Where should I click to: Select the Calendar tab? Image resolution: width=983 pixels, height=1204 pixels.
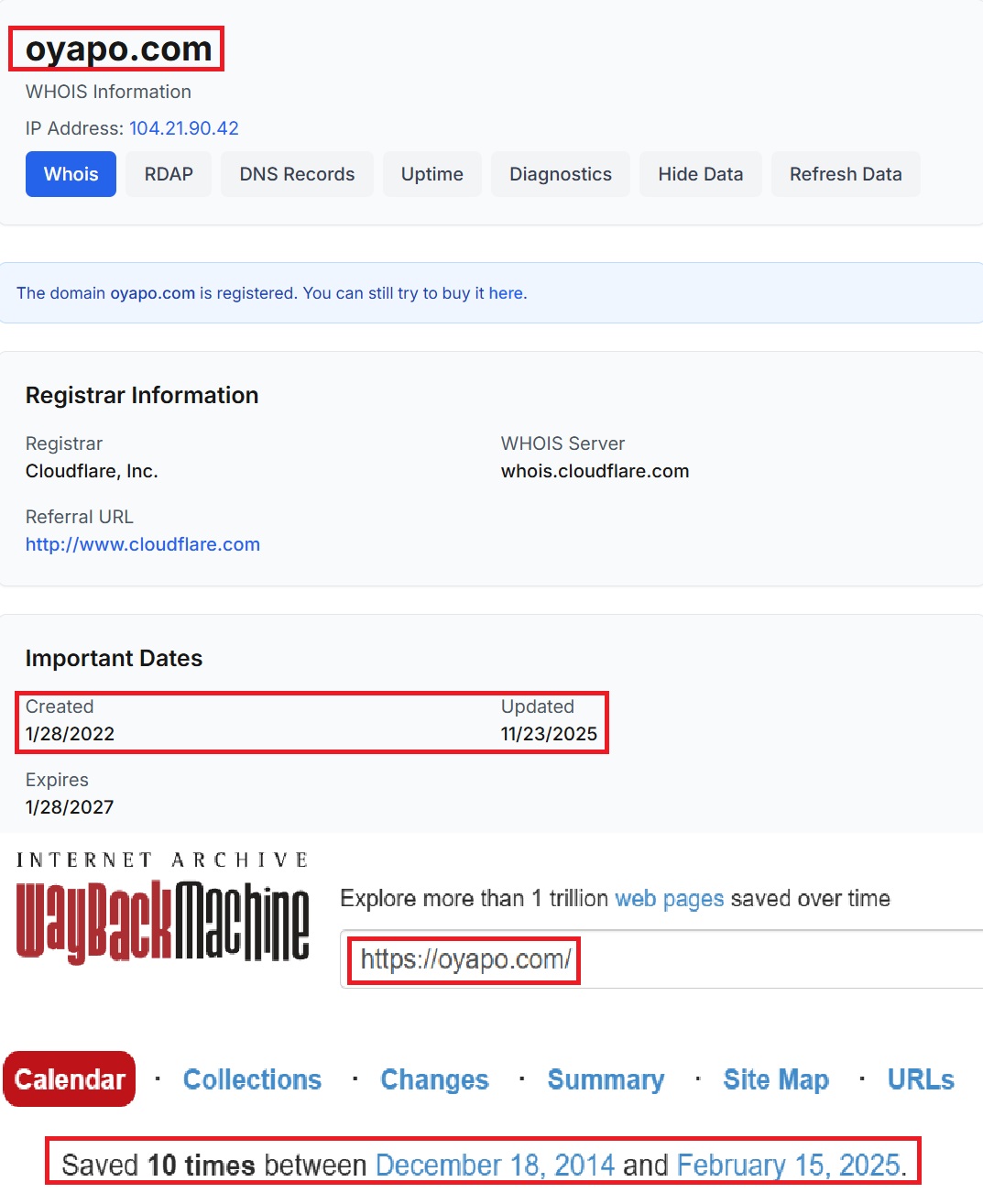70,1079
